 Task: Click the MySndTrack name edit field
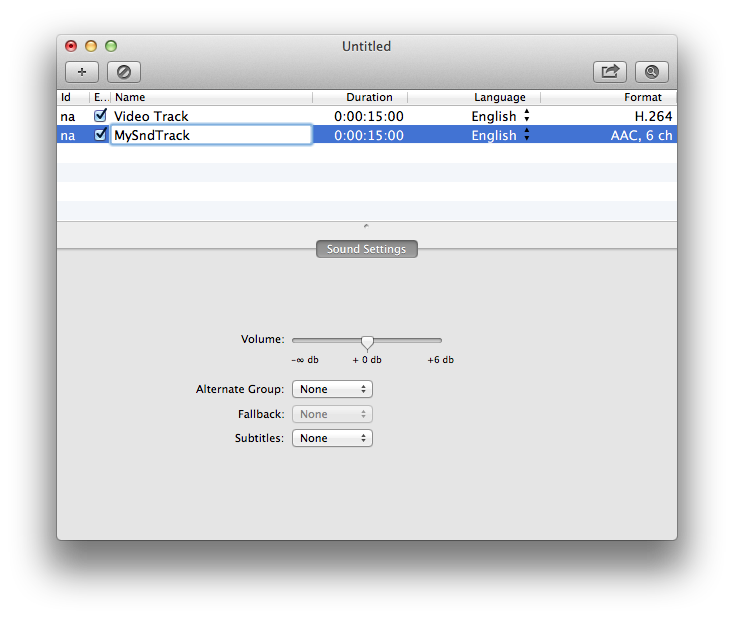(211, 135)
